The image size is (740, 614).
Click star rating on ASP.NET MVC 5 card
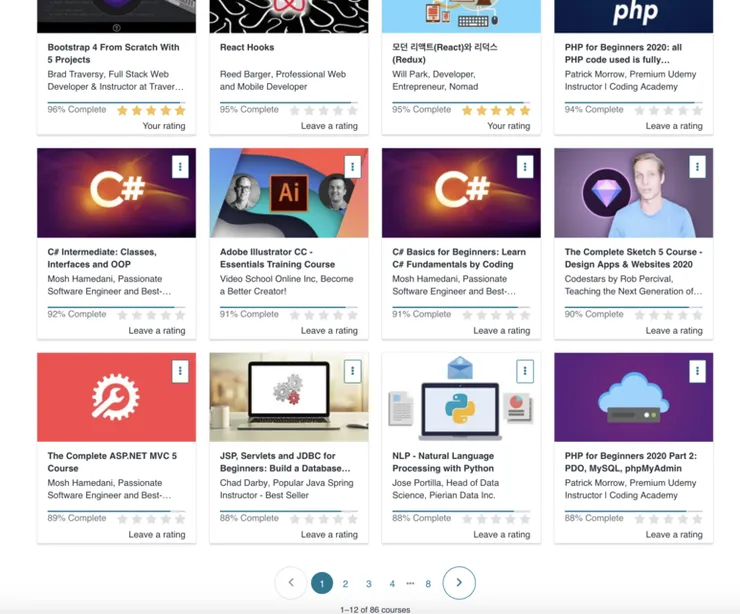coord(151,520)
